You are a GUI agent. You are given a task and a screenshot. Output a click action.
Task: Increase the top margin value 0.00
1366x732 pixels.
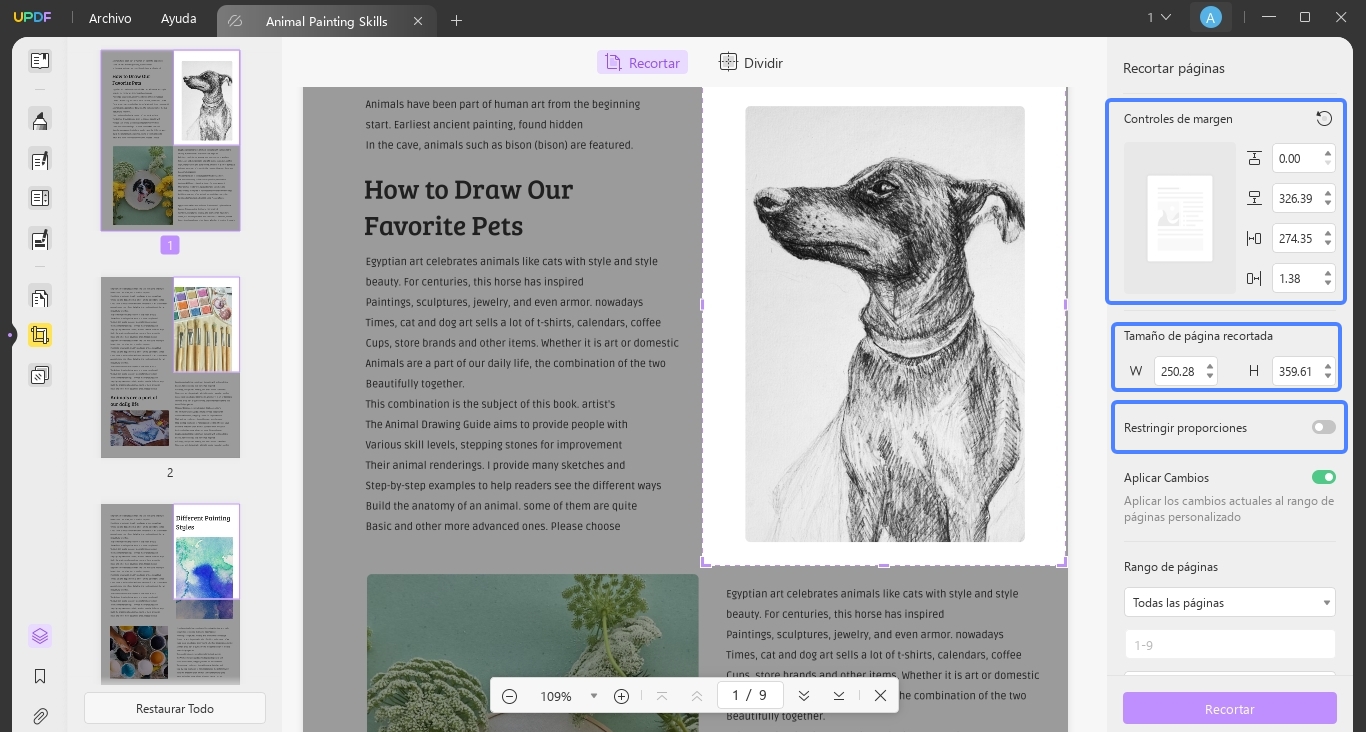[x=1328, y=154]
